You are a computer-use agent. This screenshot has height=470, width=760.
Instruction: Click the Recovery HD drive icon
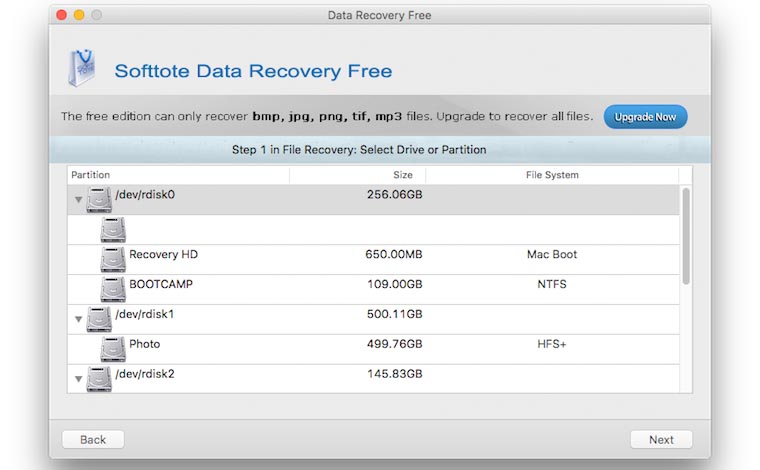click(x=113, y=260)
